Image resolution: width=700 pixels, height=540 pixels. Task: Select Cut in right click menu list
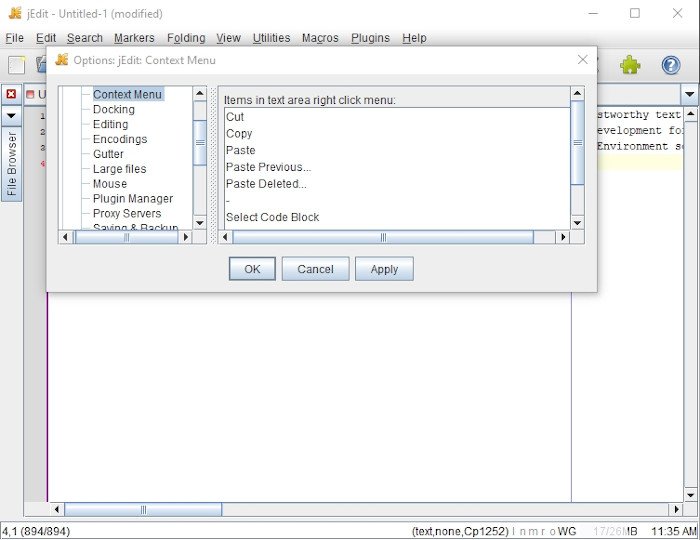click(397, 117)
